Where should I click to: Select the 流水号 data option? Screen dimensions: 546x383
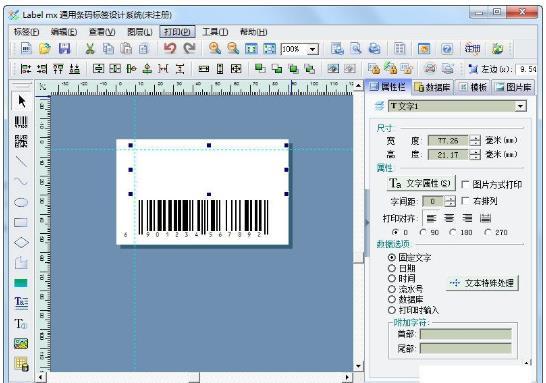click(x=392, y=289)
